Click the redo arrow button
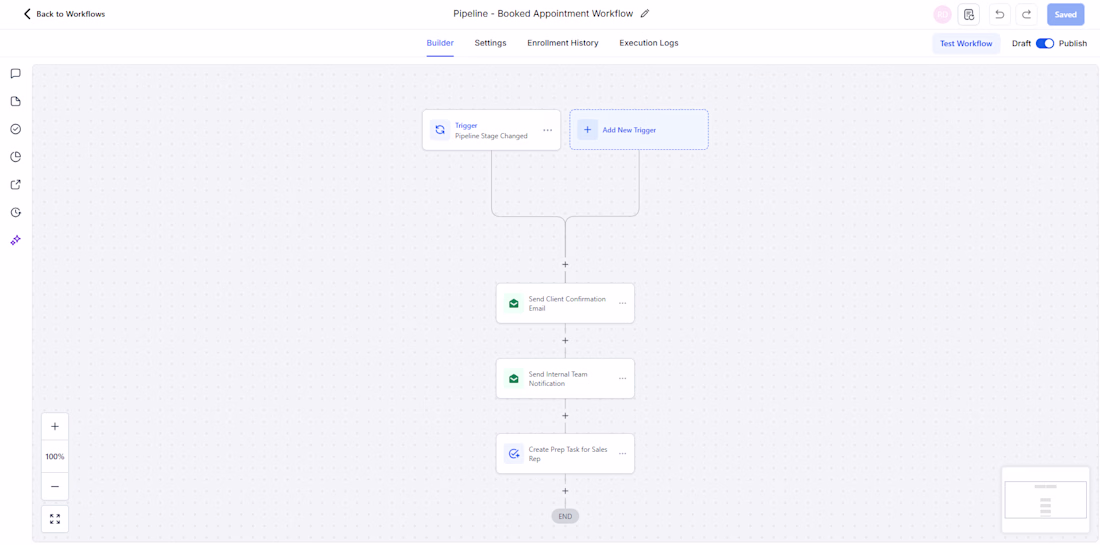Image resolution: width=1100 pixels, height=545 pixels. (x=1026, y=14)
